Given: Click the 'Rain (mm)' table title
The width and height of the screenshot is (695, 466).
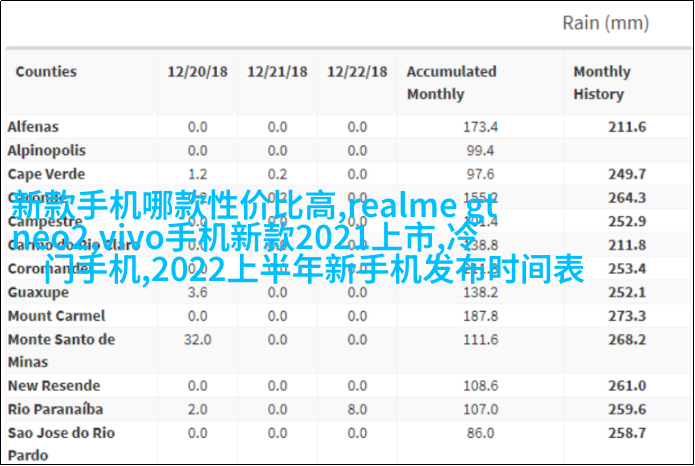Looking at the screenshot, I should click(605, 23).
